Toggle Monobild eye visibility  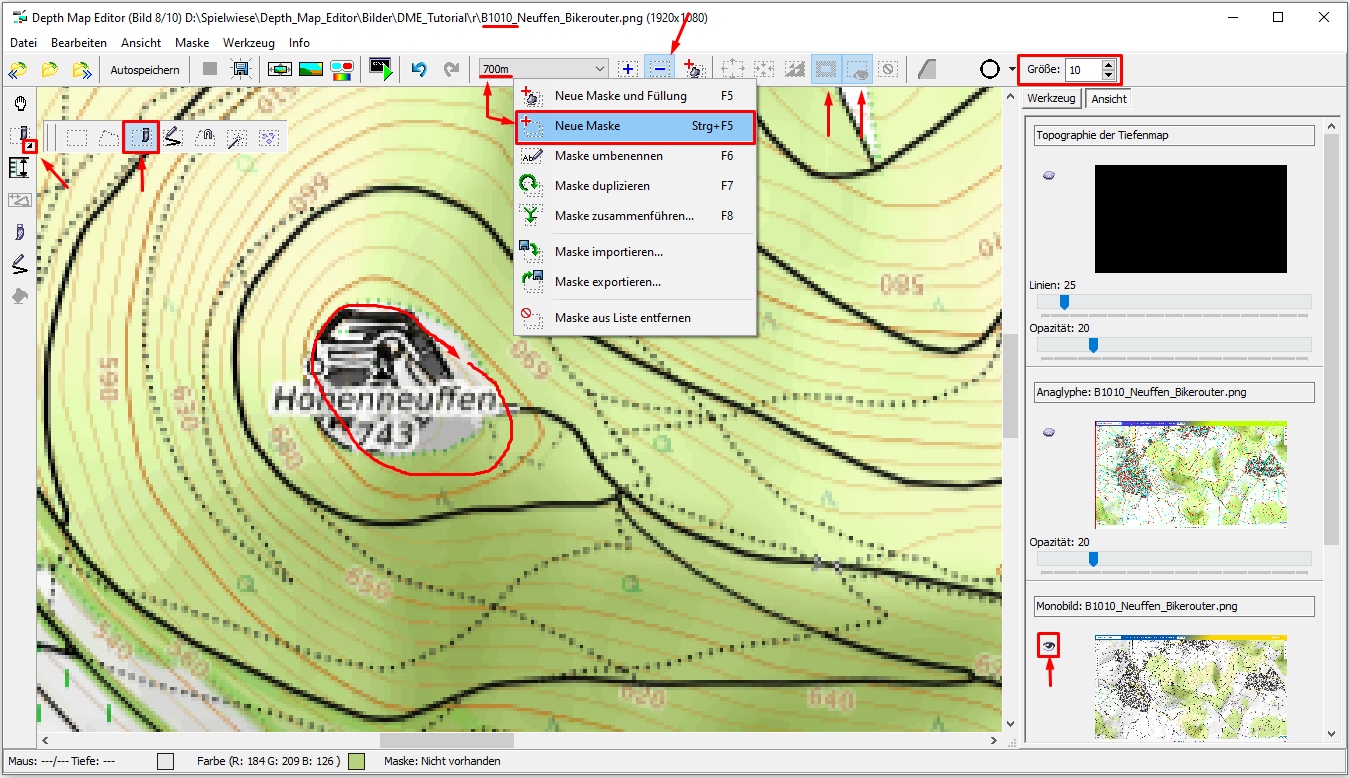pyautogui.click(x=1049, y=646)
